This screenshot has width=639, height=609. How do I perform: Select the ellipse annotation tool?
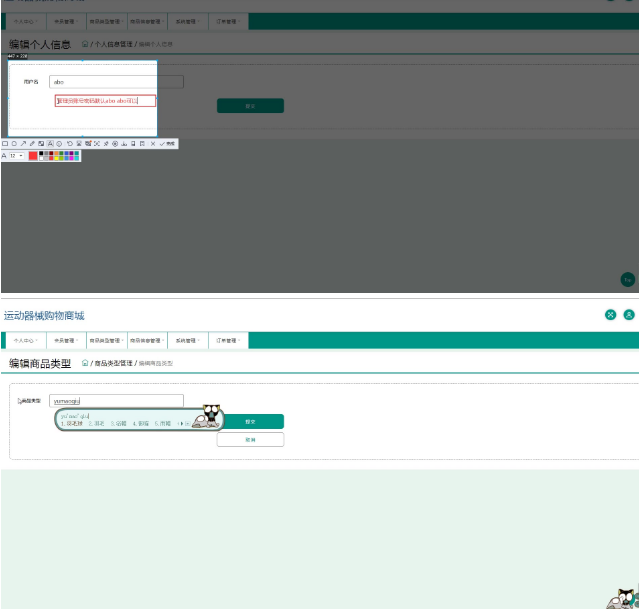coord(14,143)
